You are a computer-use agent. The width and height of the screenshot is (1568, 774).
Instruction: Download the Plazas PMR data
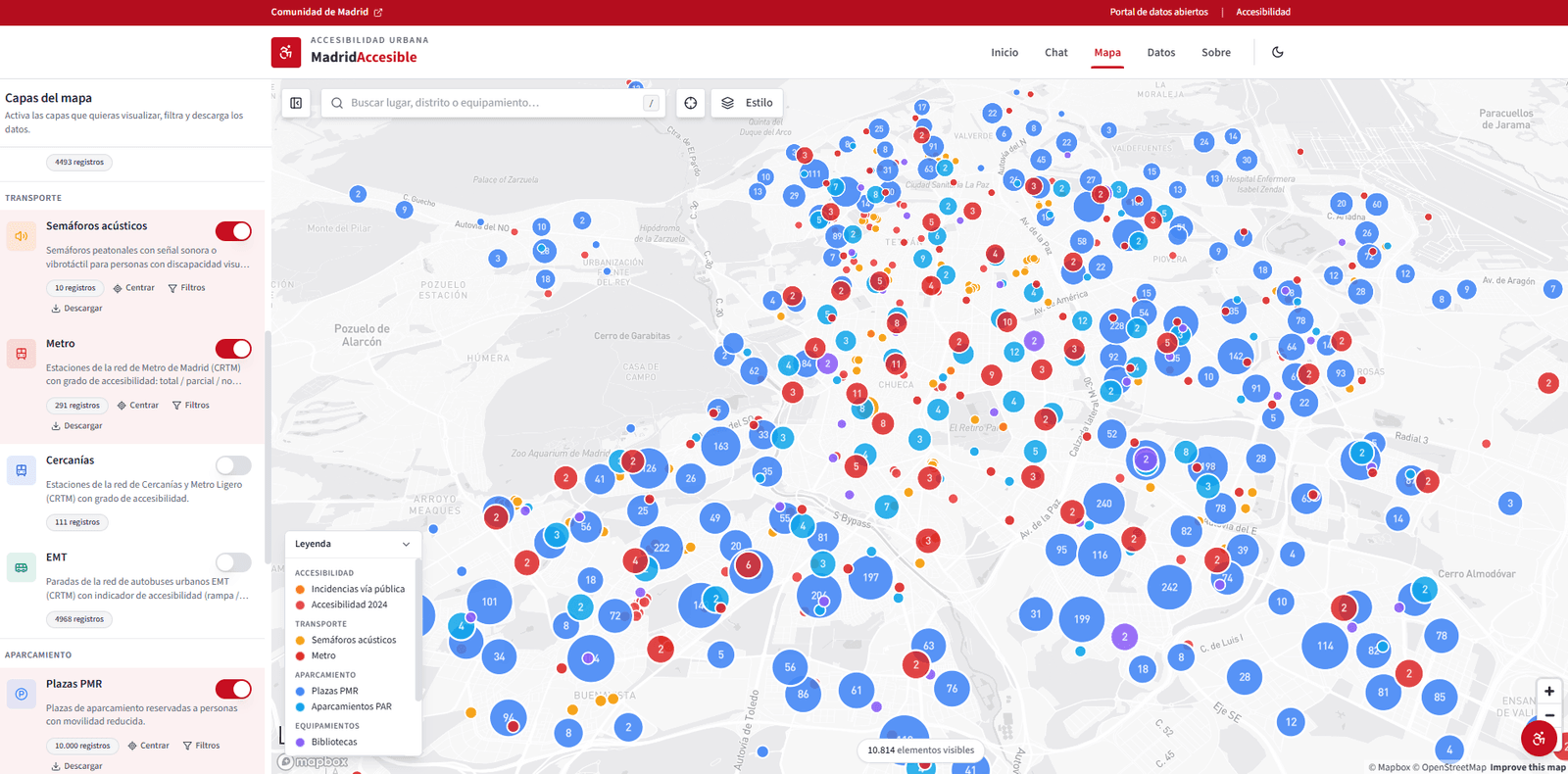click(x=76, y=766)
